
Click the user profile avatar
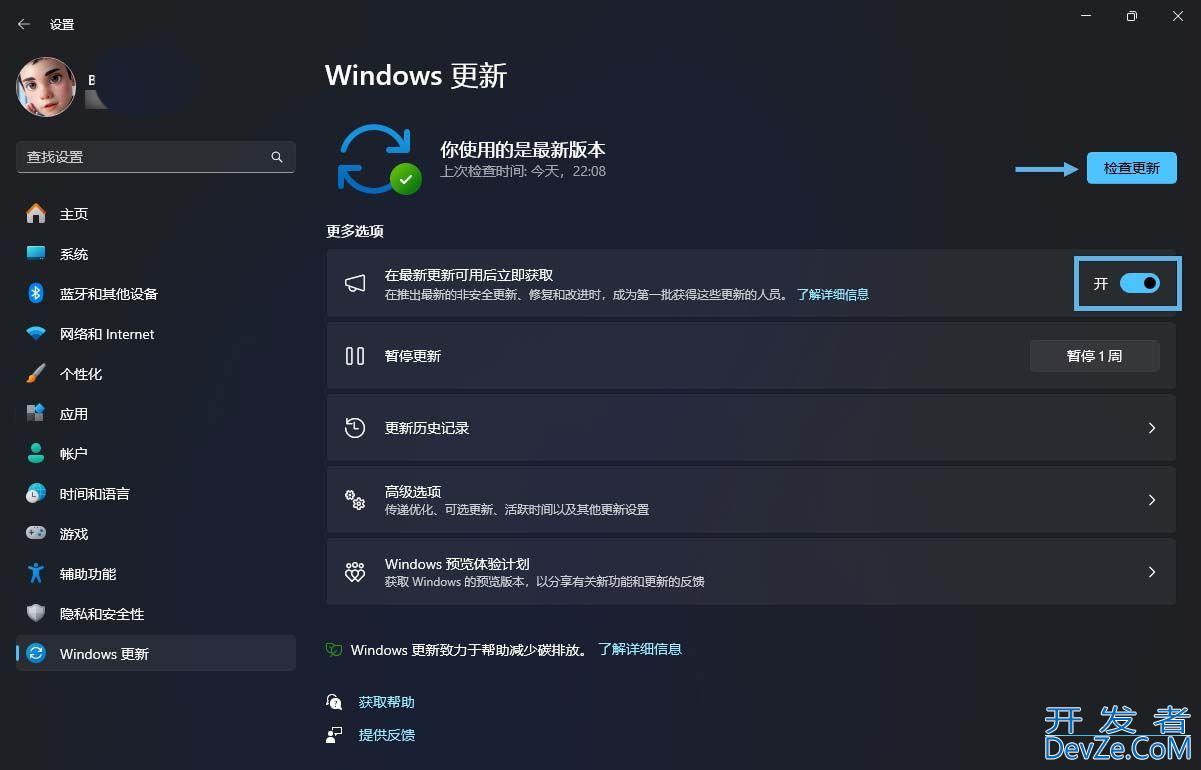coord(46,87)
